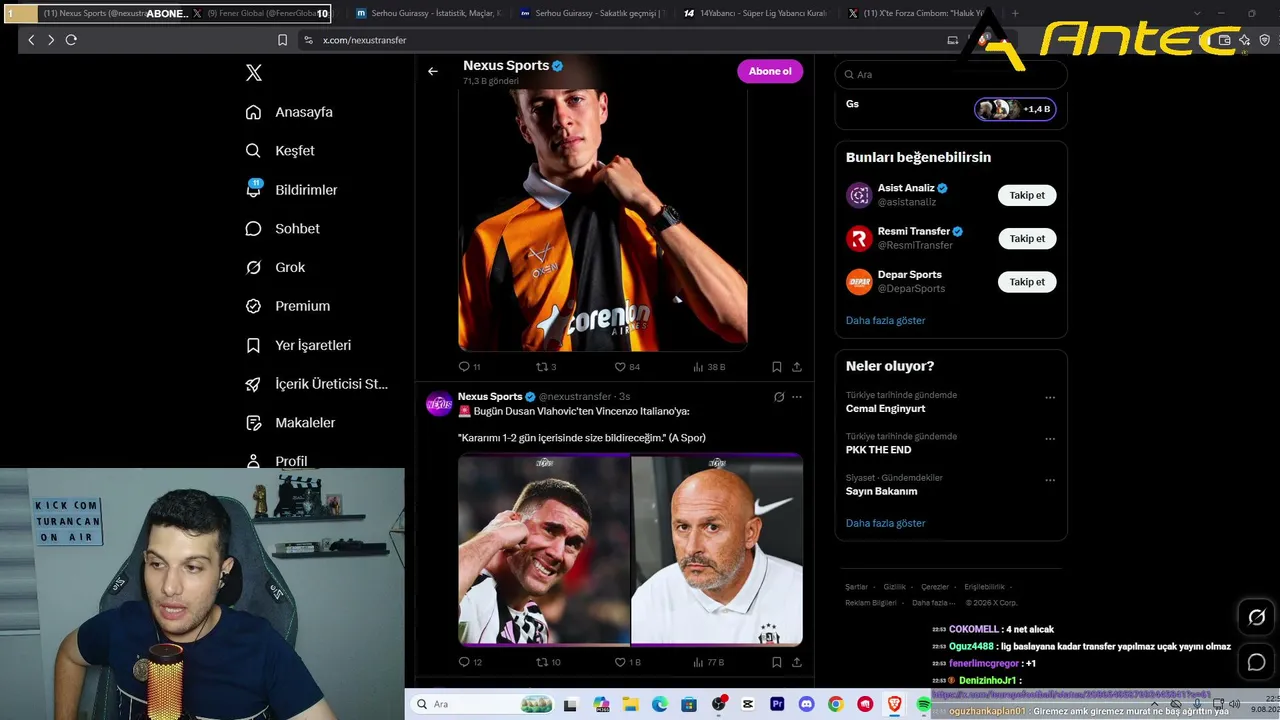This screenshot has height=720, width=1280.
Task: Bookmark the orange jersey post
Action: [777, 367]
